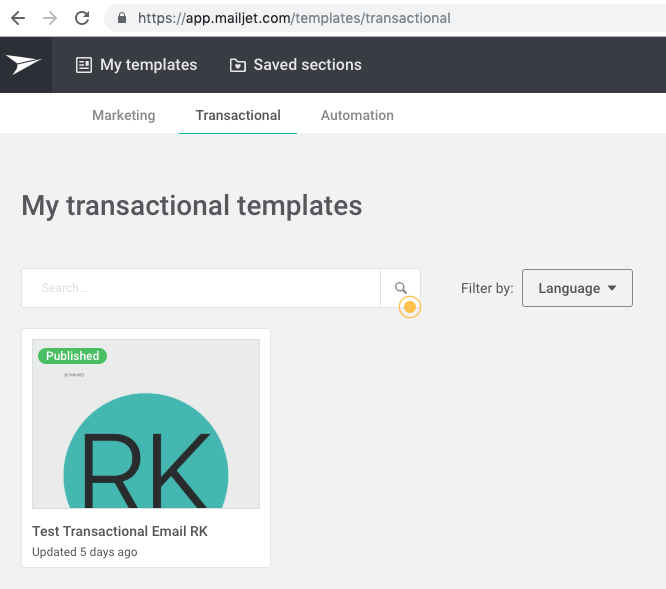Click the padlock icon in address bar
The image size is (666, 589).
point(123,18)
